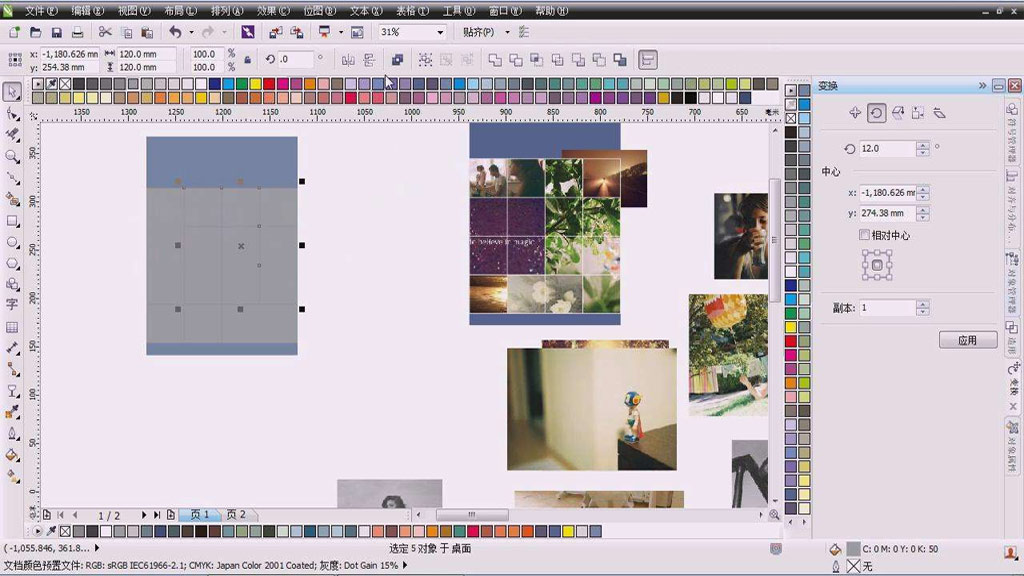Click the 应用 apply button
Viewport: 1024px width, 576px height.
[x=967, y=340]
